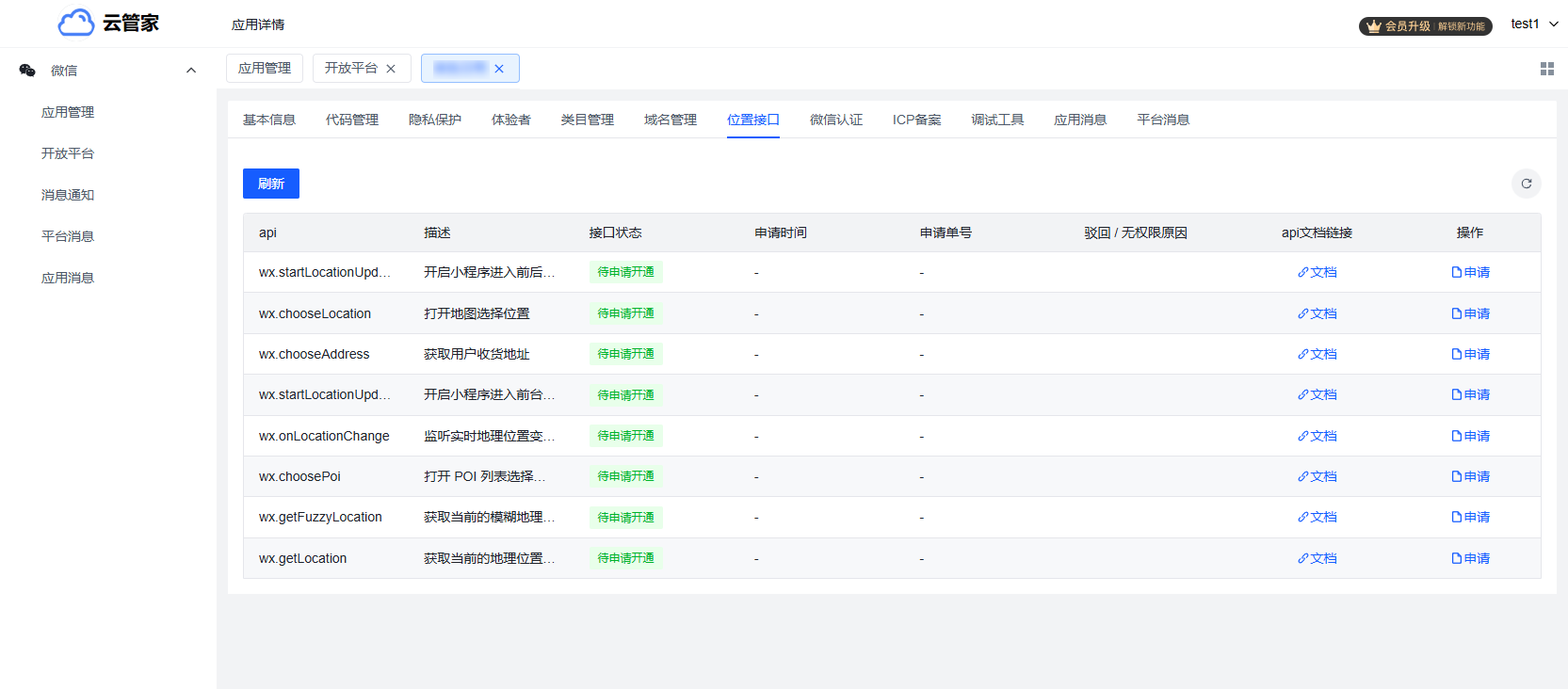The width and height of the screenshot is (1568, 689).
Task: Click the 申请时间 column header
Action: click(x=781, y=232)
